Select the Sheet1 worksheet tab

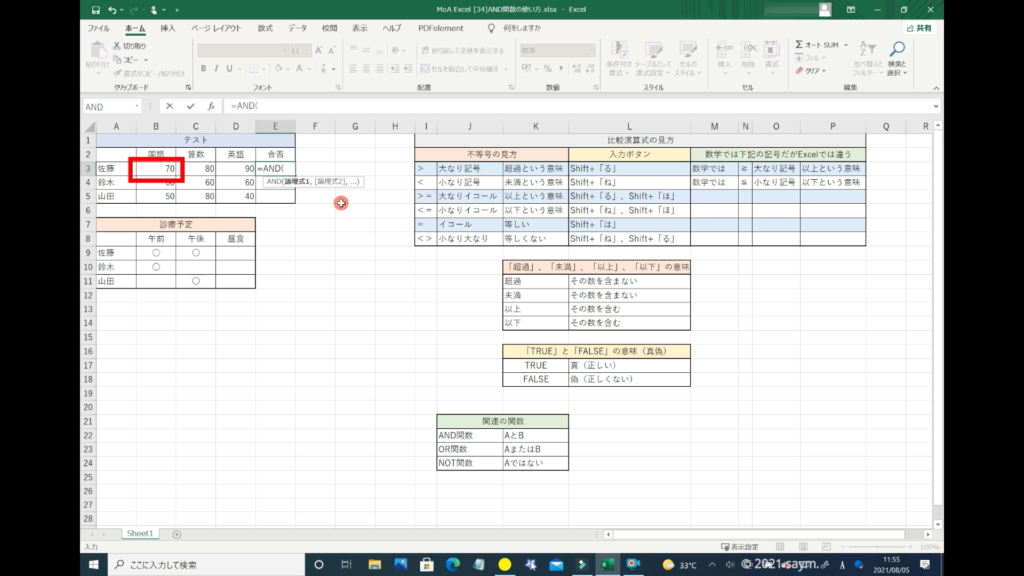(139, 534)
